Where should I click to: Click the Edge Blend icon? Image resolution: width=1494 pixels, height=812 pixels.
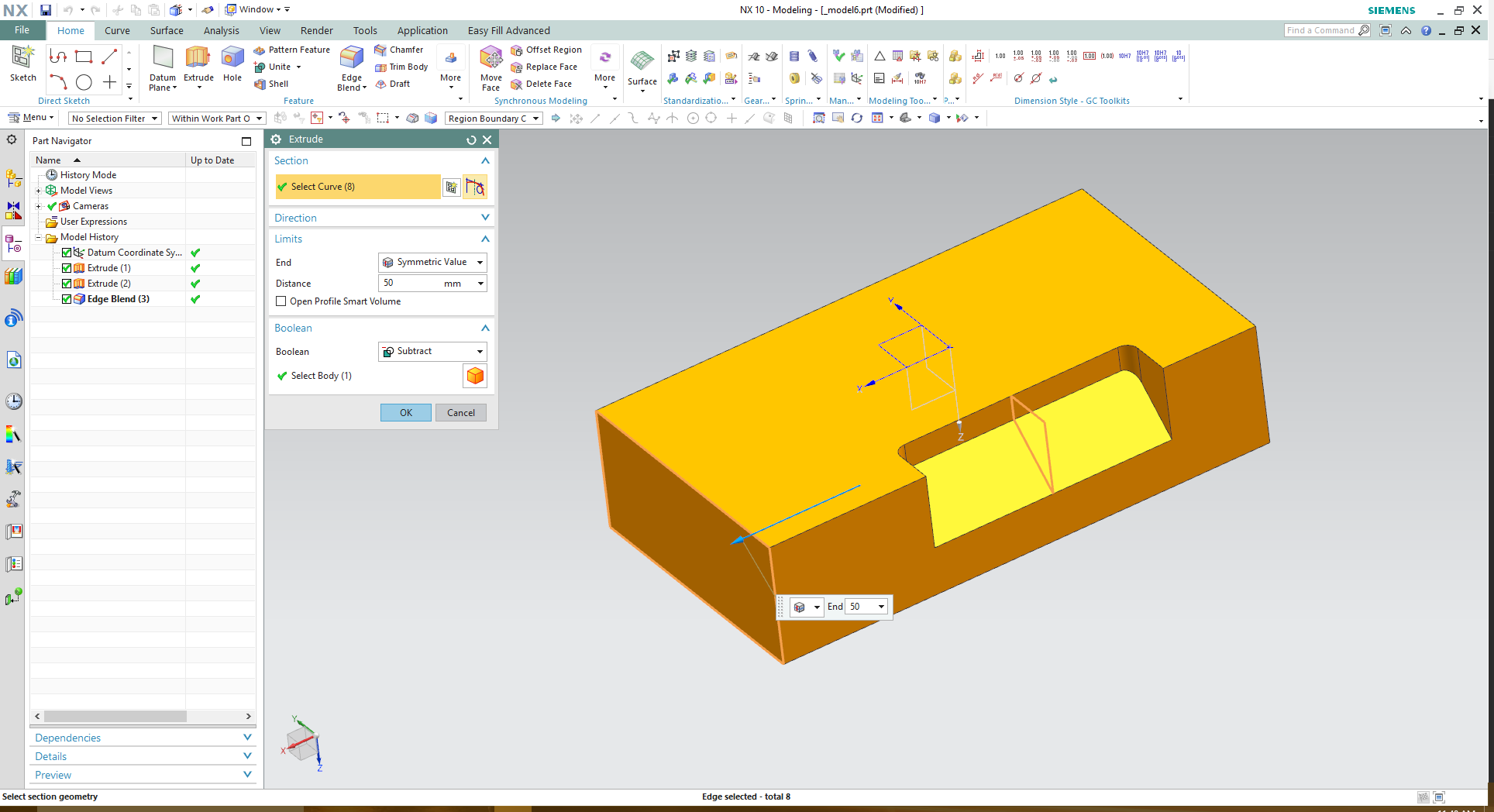tap(352, 59)
